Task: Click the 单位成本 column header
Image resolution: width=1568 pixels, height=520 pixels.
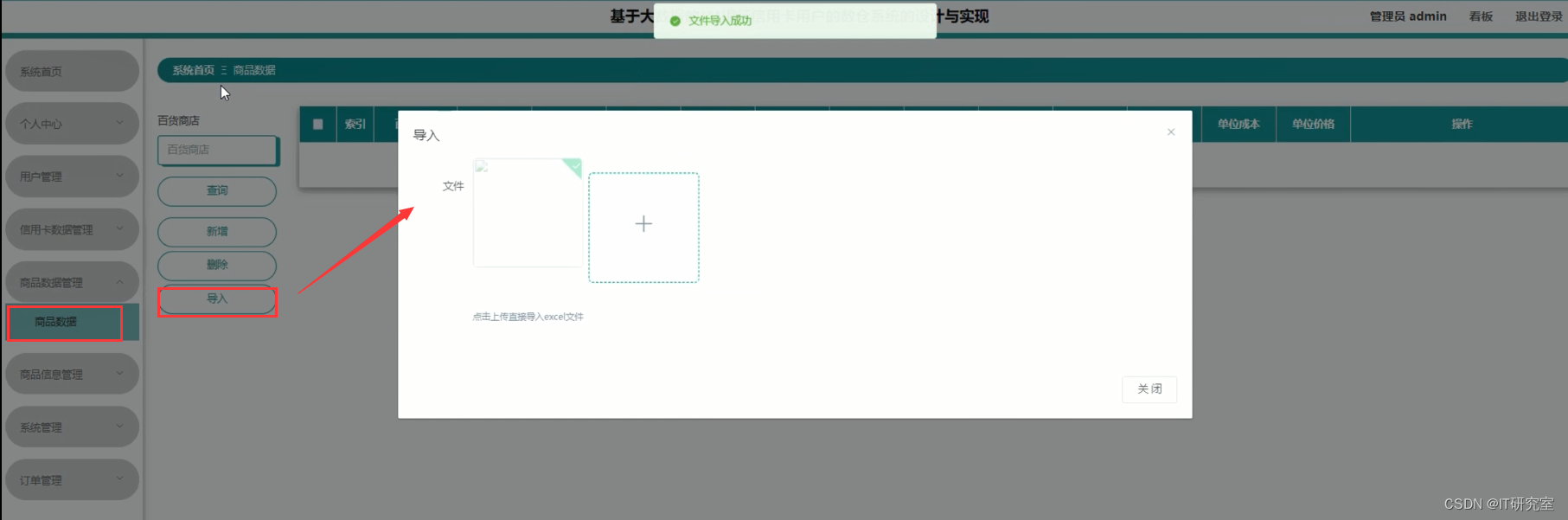Action: click(1238, 125)
